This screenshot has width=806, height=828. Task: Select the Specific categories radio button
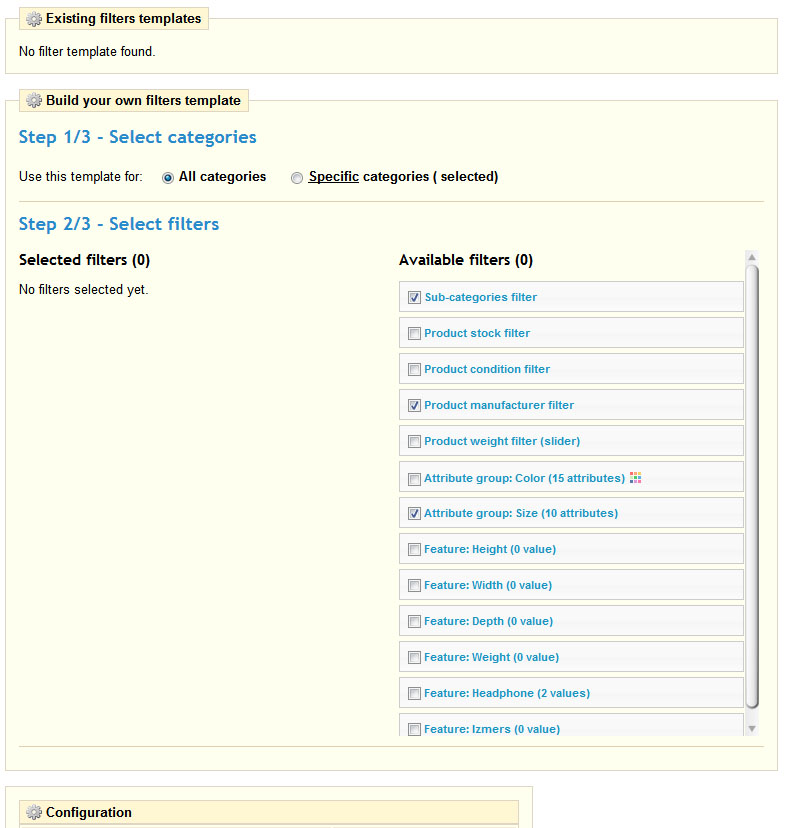pos(297,178)
